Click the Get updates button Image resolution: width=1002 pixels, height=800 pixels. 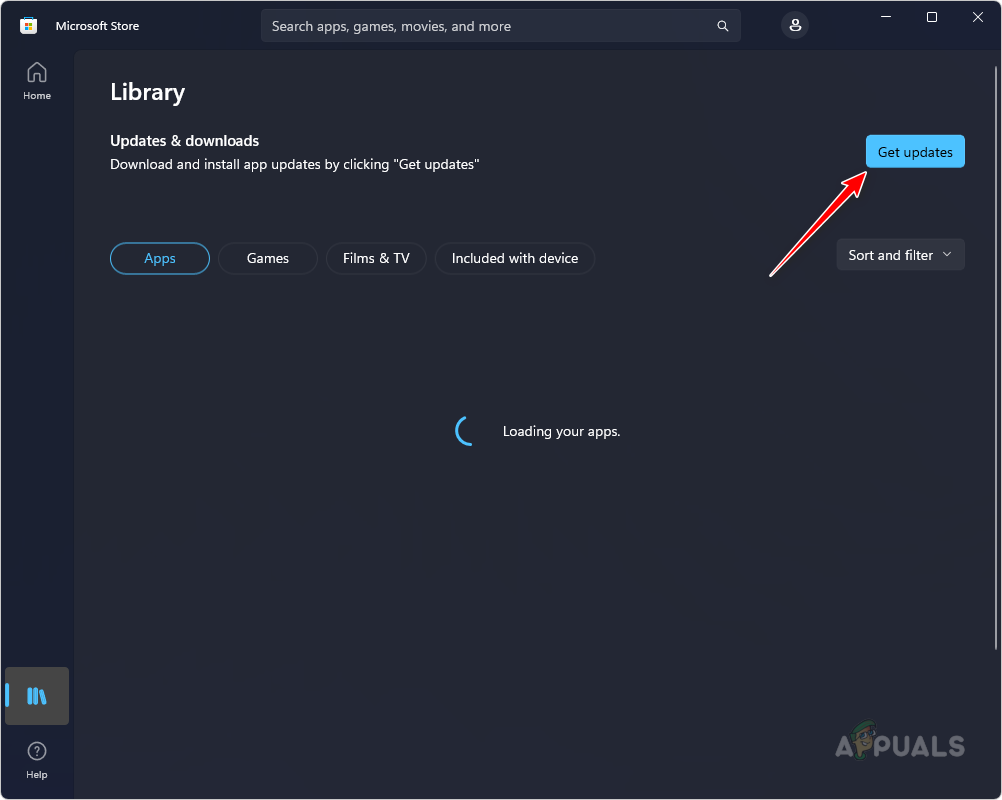(915, 151)
